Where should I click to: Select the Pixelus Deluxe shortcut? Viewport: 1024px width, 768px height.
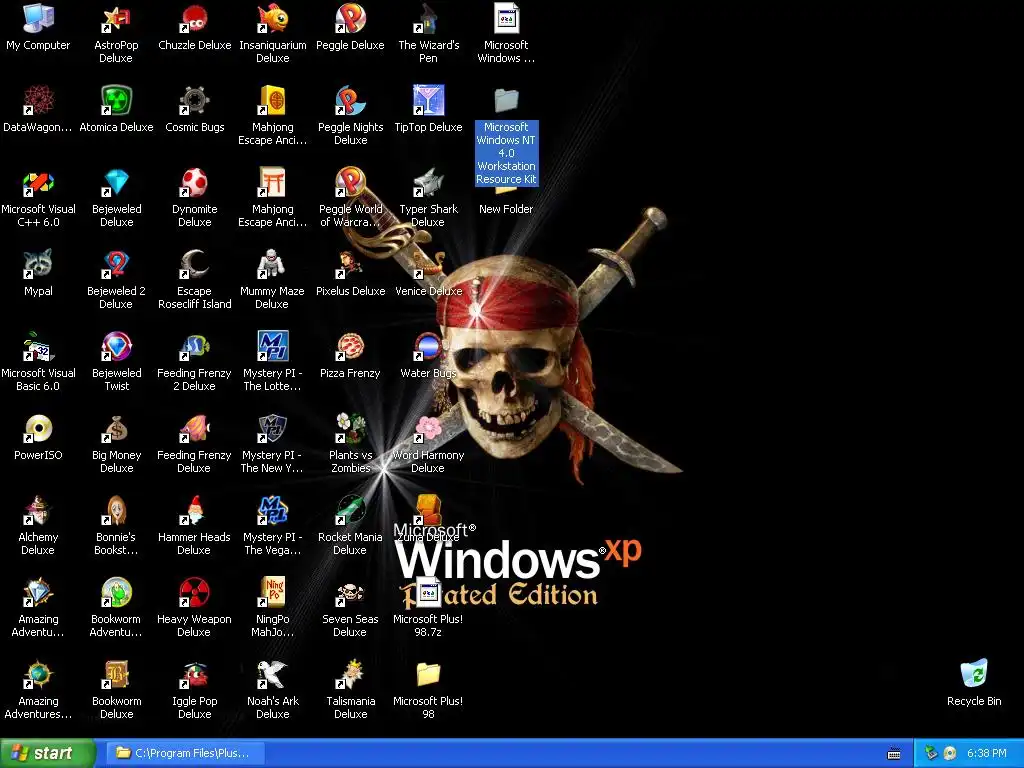coord(350,264)
